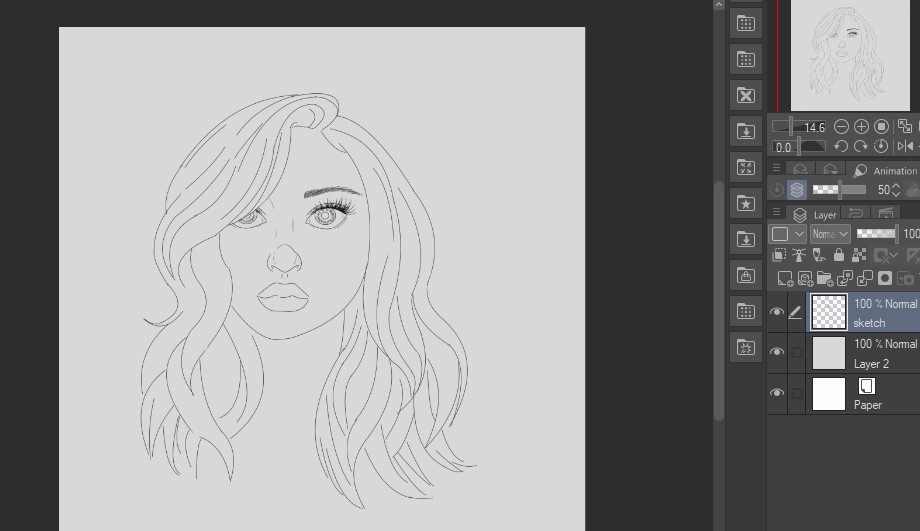Open the blending mode Normal dropdown

coord(830,234)
